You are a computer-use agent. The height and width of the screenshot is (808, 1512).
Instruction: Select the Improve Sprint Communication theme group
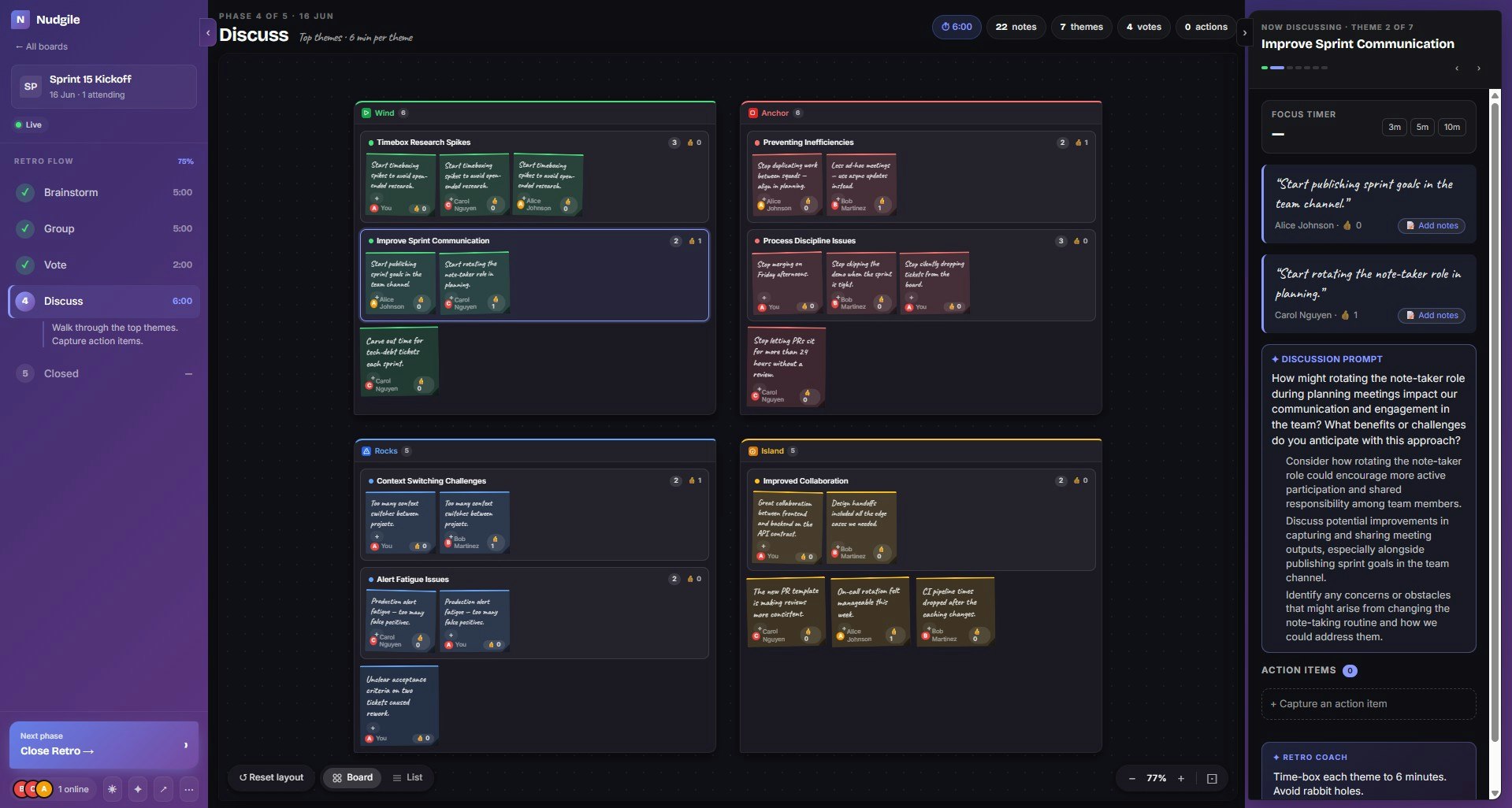click(x=534, y=275)
